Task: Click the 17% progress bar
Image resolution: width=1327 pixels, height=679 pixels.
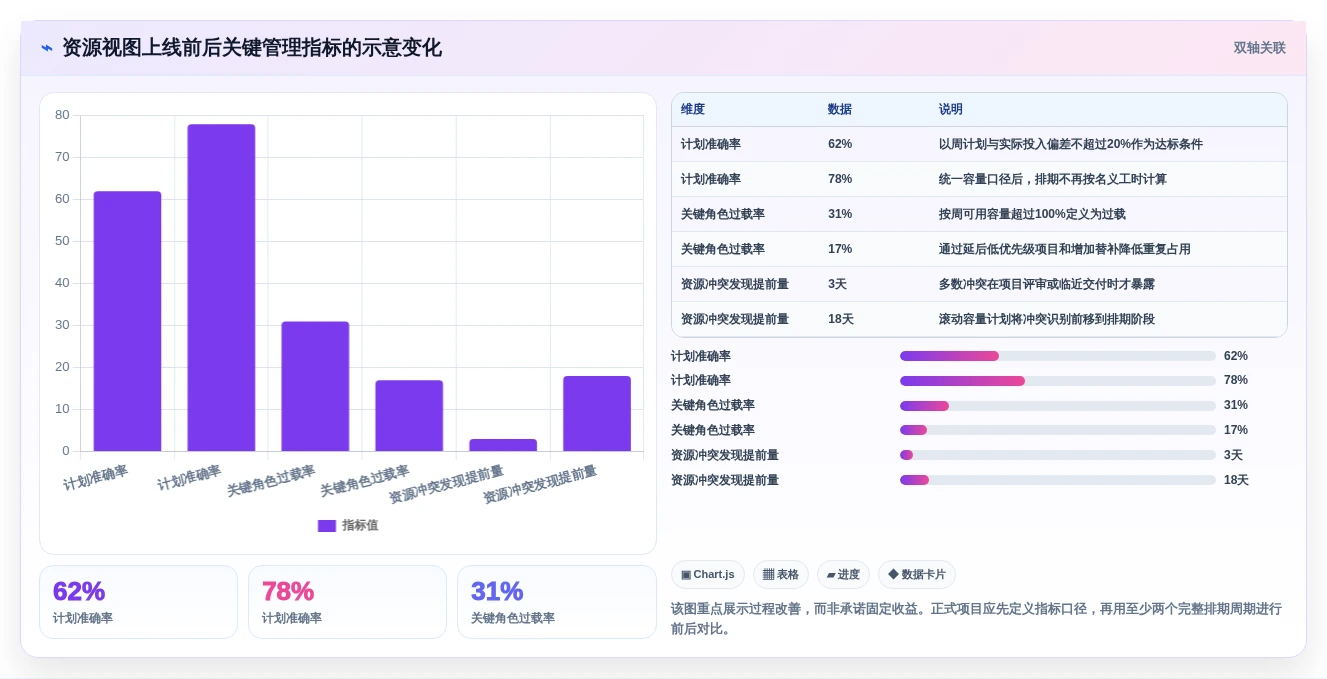Action: [x=1058, y=430]
